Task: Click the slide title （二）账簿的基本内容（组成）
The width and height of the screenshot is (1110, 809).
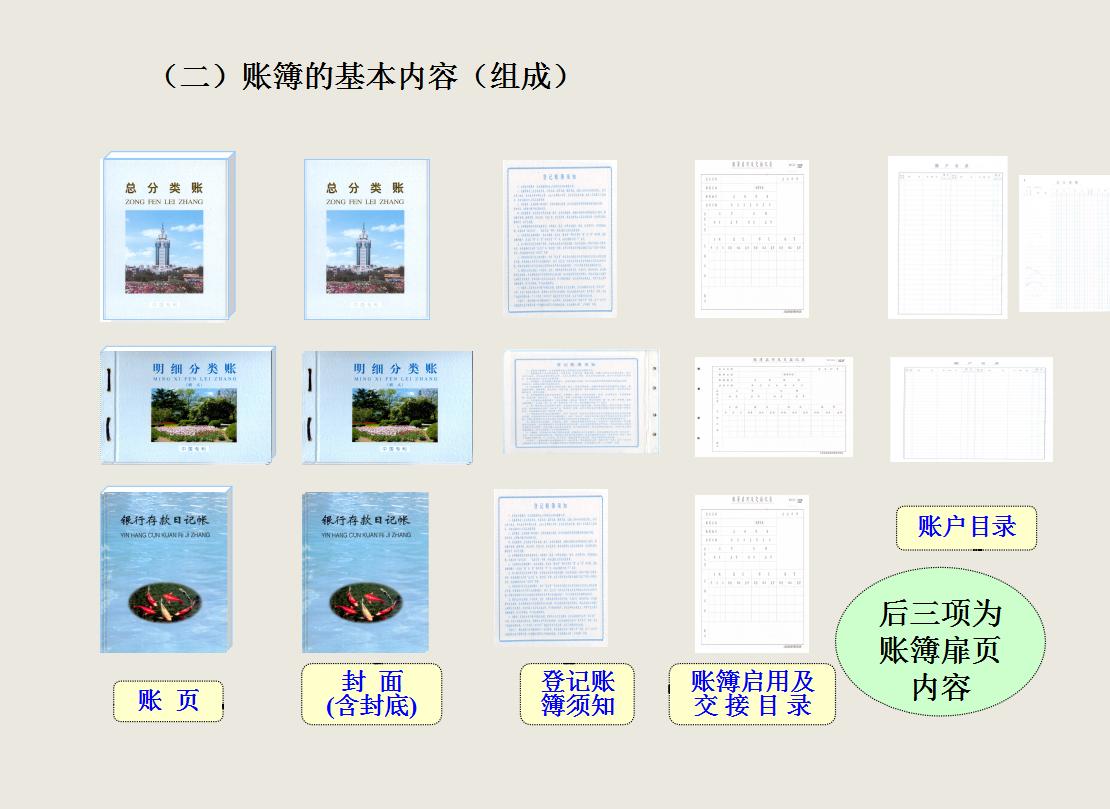Action: tap(363, 73)
